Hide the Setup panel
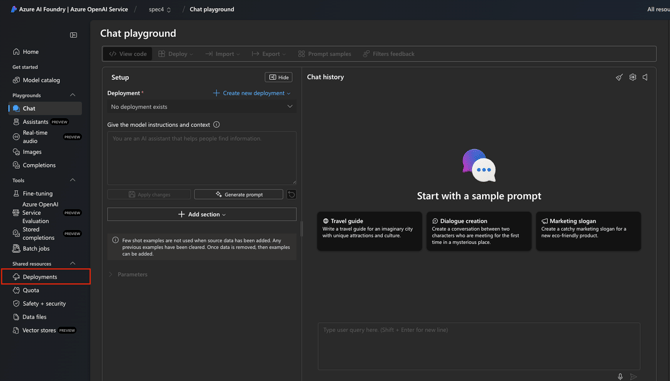 coord(279,77)
